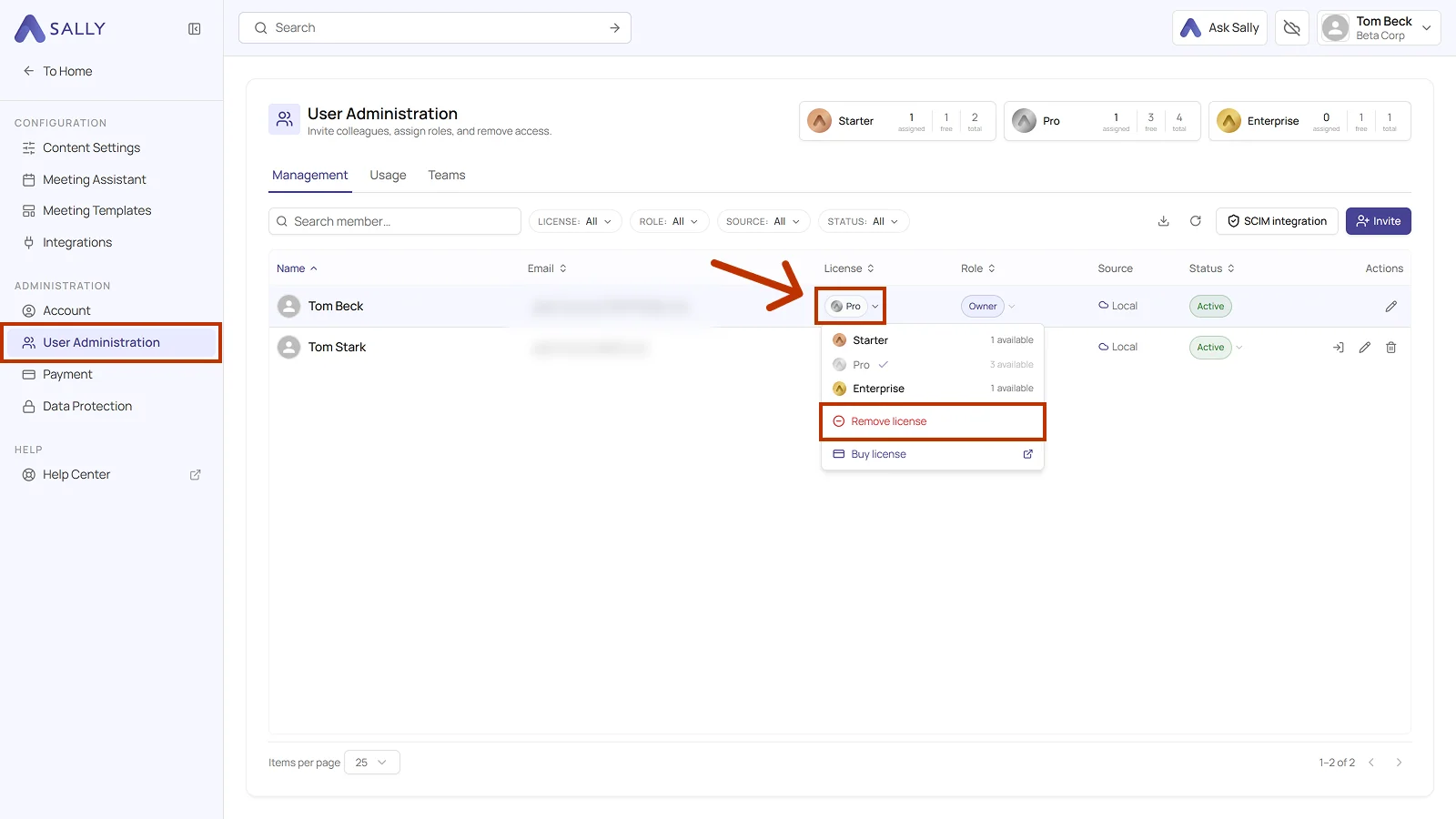
Task: Select Starter license option
Action: [x=933, y=340]
